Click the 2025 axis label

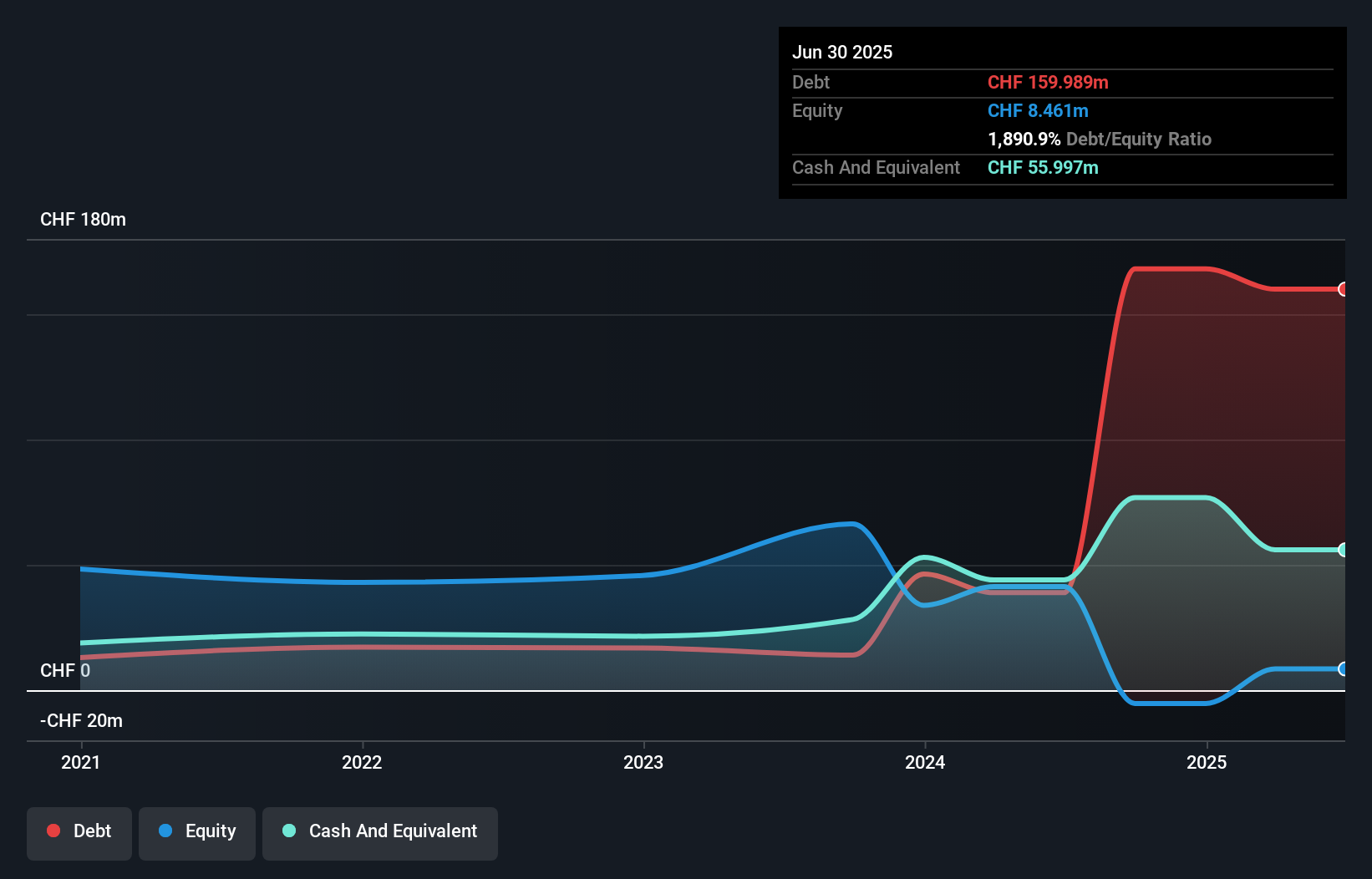[1207, 762]
